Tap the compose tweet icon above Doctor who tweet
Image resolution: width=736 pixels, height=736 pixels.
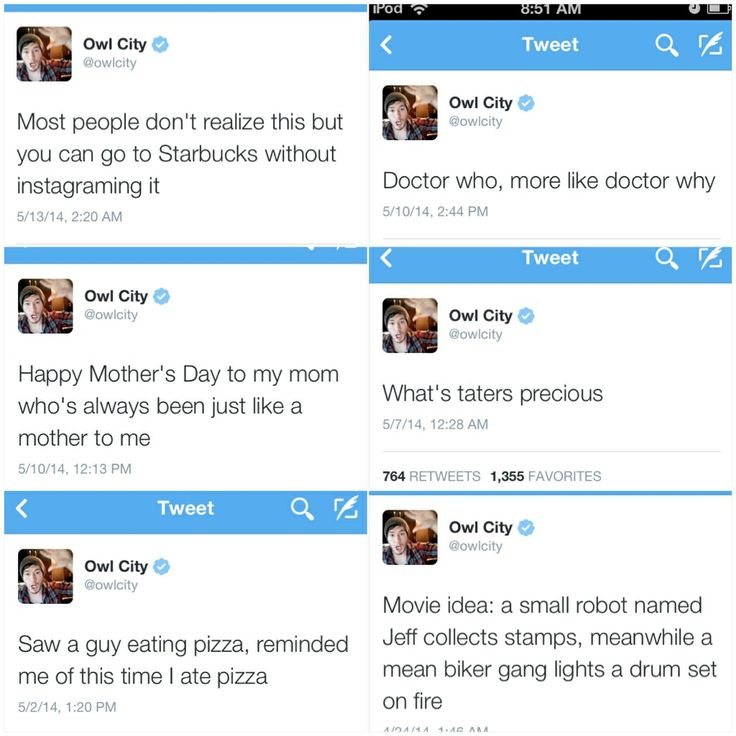[710, 44]
